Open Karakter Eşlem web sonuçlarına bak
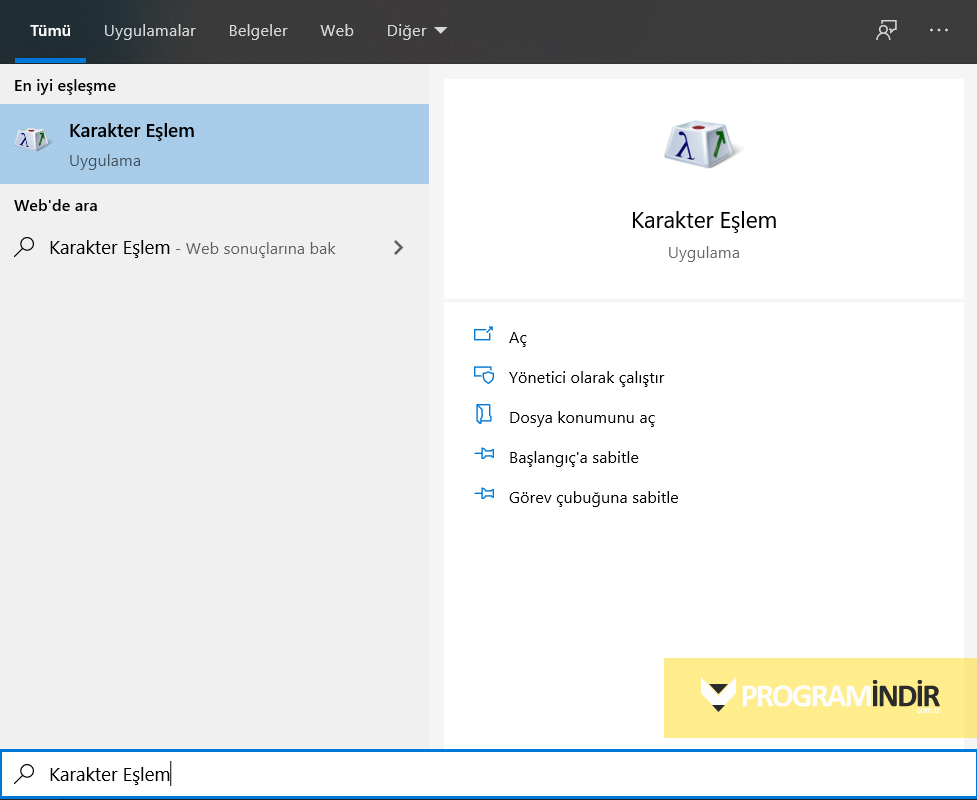977x800 pixels. (214, 248)
